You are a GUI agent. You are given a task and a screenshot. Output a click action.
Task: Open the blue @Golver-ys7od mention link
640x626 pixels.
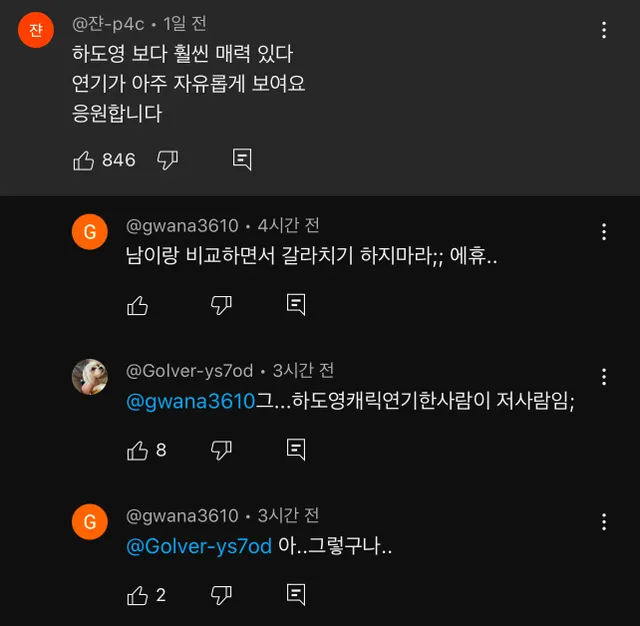point(199,547)
